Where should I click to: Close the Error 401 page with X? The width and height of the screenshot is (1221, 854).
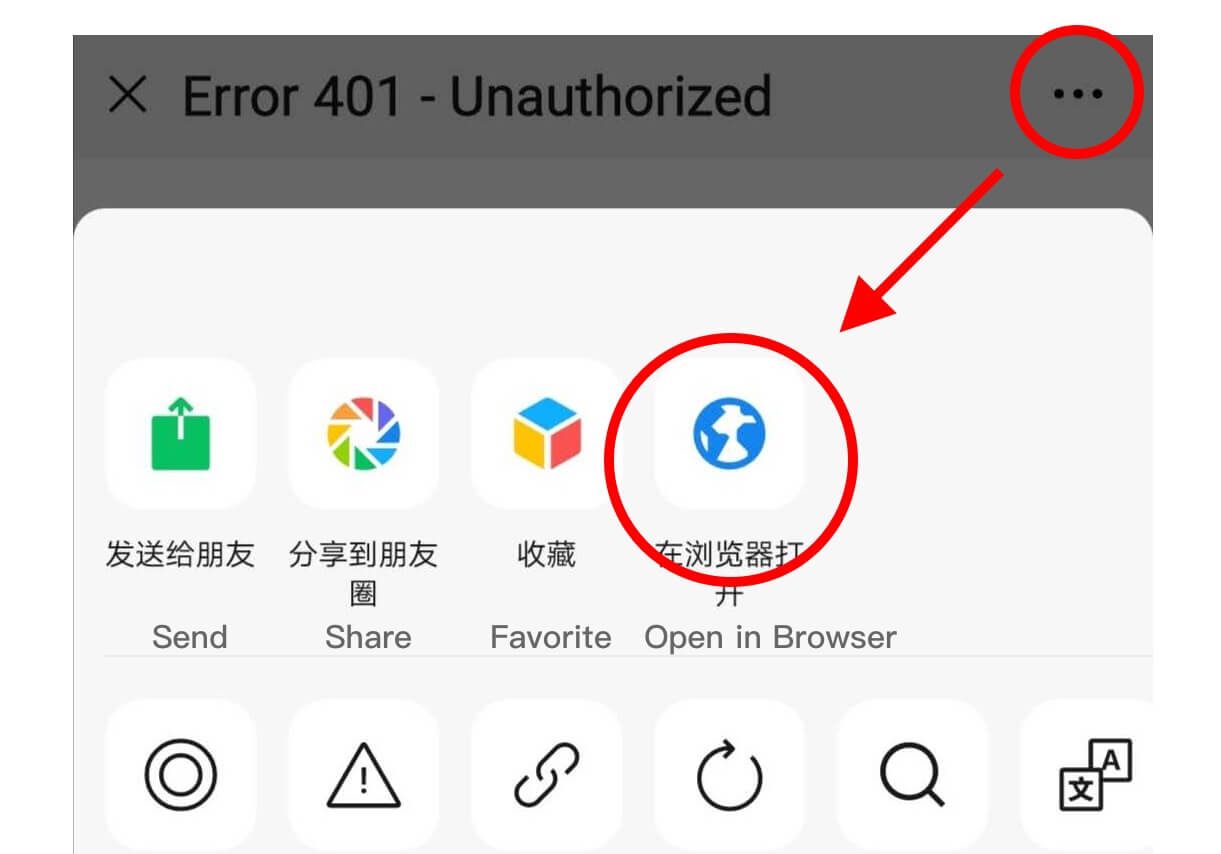[128, 95]
